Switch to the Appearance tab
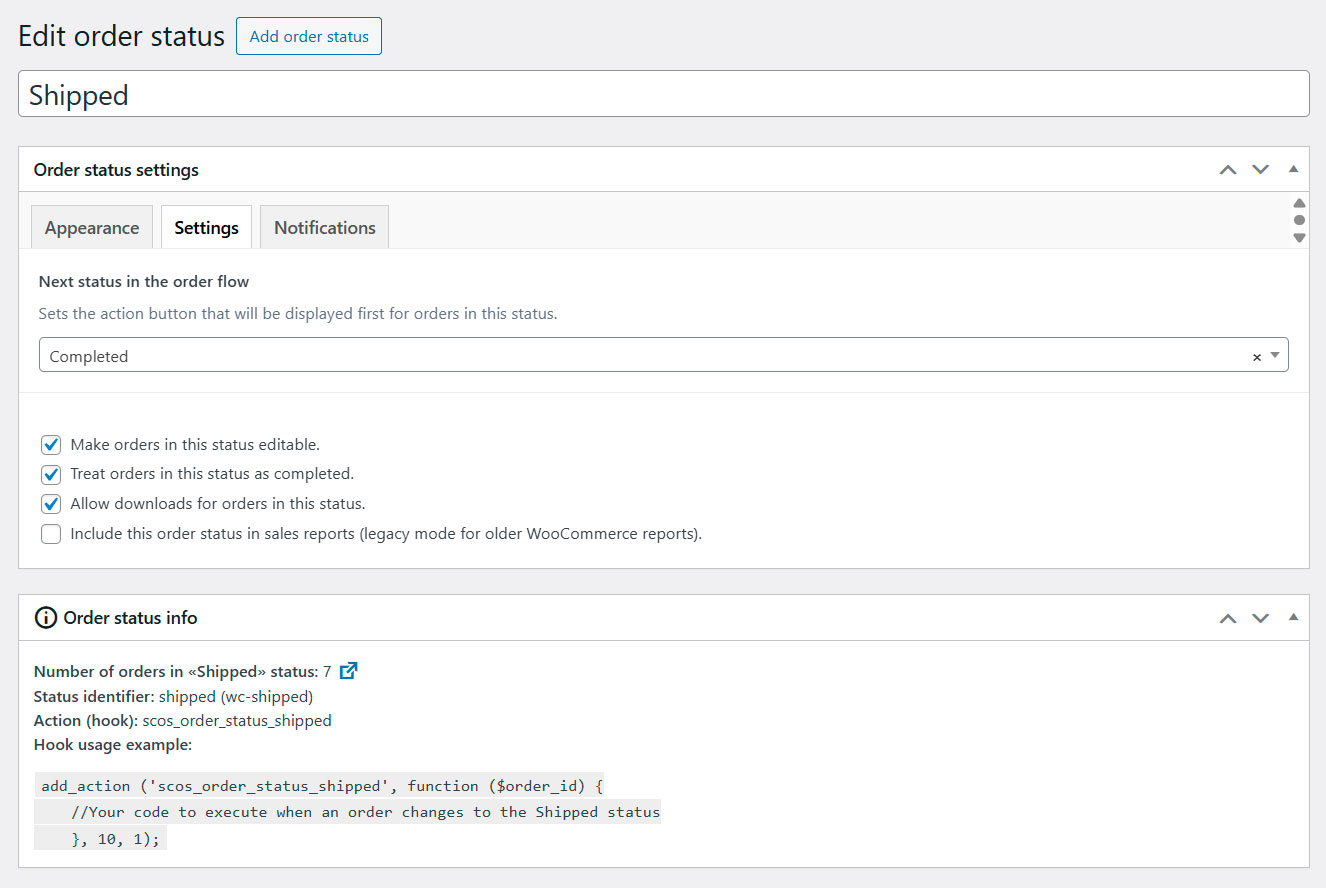Screen dimensions: 1326x888 [x=91, y=227]
